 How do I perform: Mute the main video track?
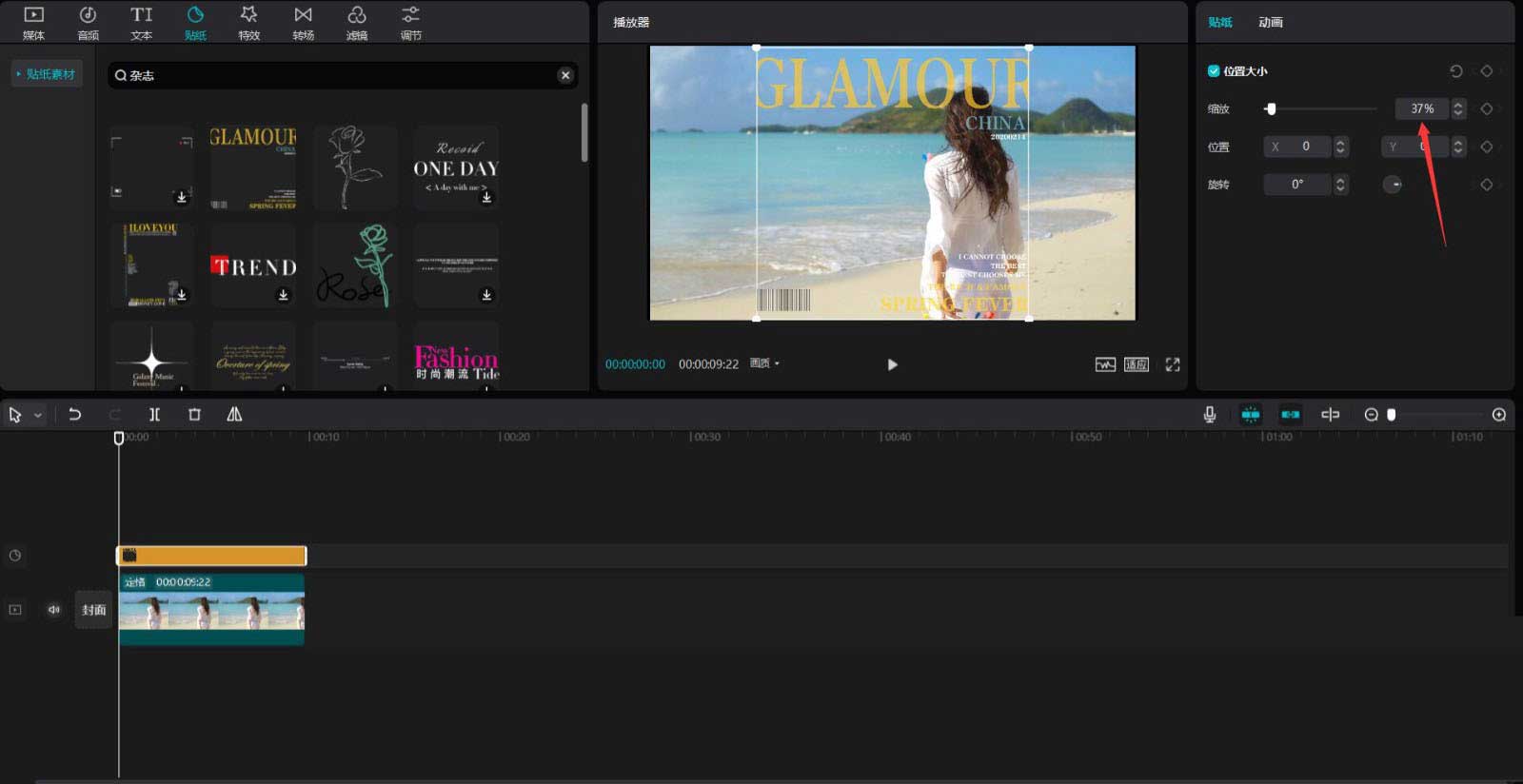click(x=54, y=610)
